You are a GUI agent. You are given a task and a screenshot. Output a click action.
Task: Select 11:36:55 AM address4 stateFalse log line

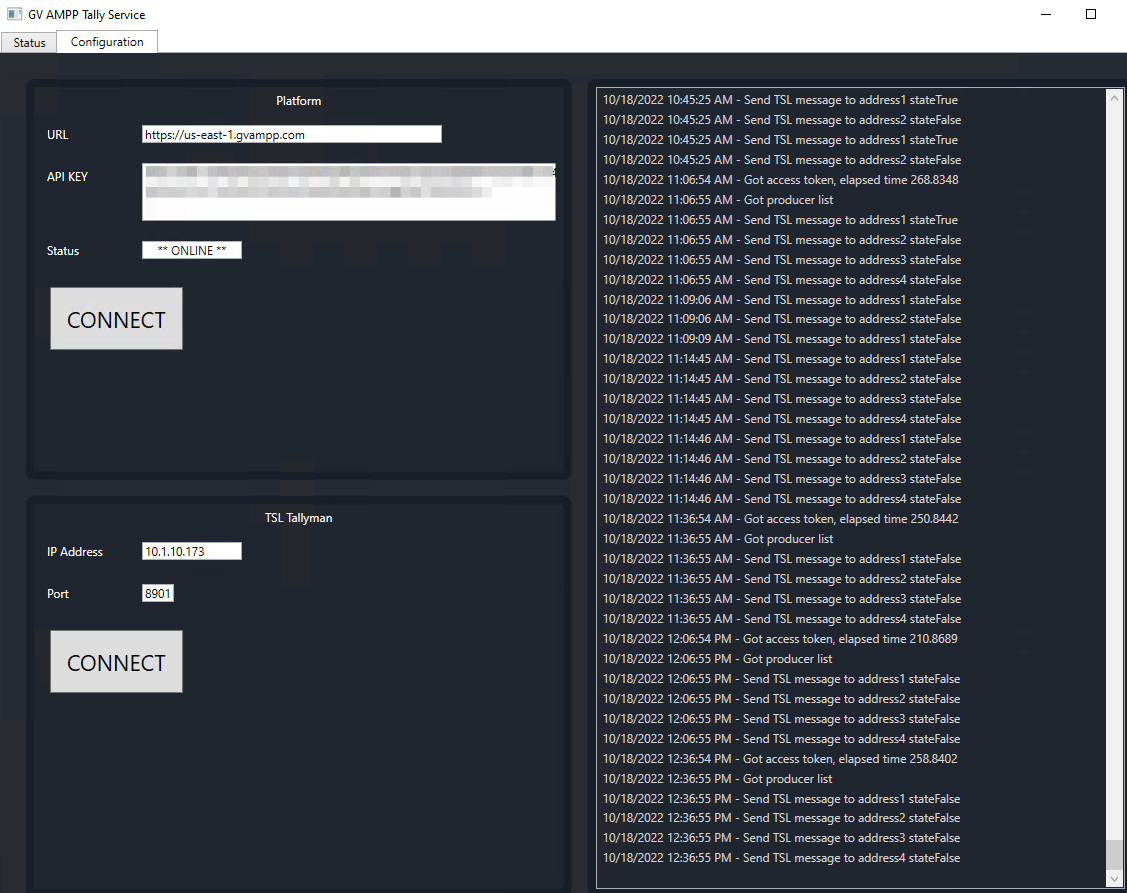coord(782,618)
